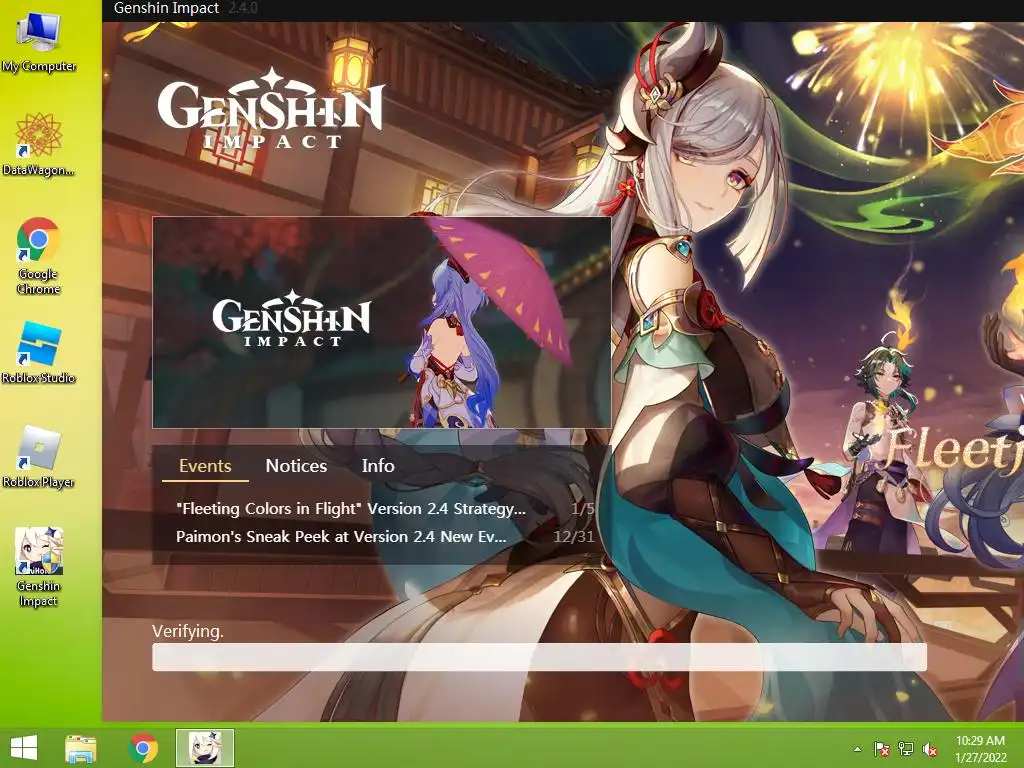This screenshot has width=1024, height=768.
Task: Open the My Computer desktop icon
Action: (39, 42)
